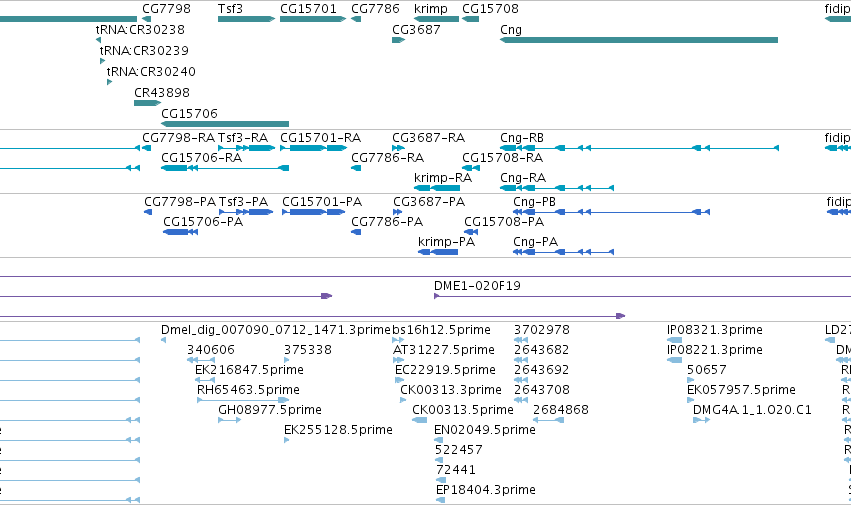
Task: Select the Tsf3-RA transcript glyph
Action: (246, 148)
